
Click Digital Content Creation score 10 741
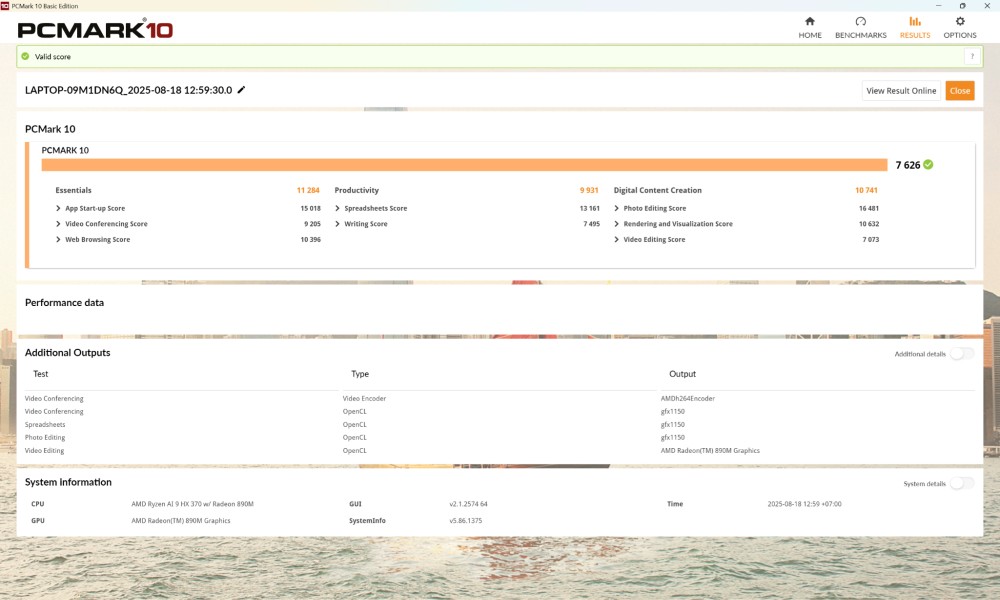coord(866,190)
